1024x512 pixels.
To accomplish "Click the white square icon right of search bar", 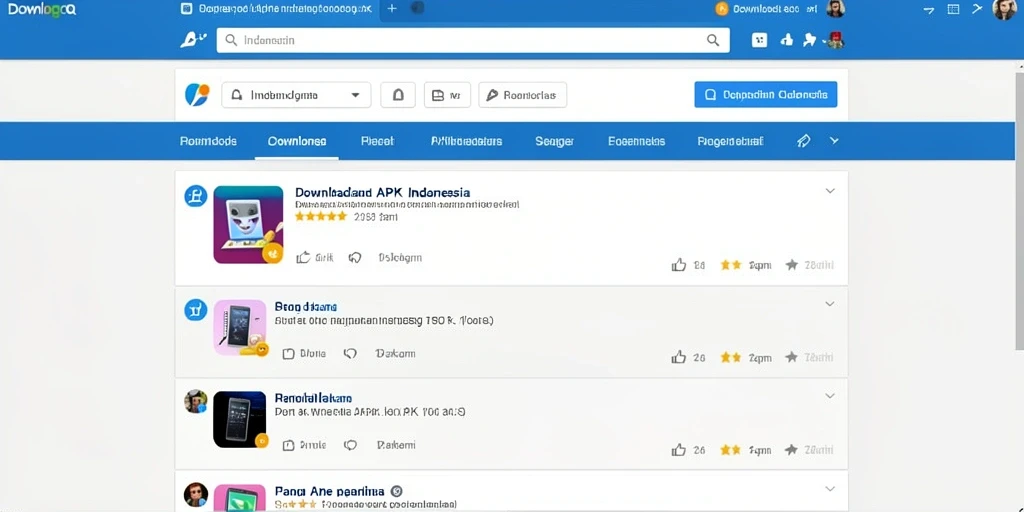I will [759, 40].
